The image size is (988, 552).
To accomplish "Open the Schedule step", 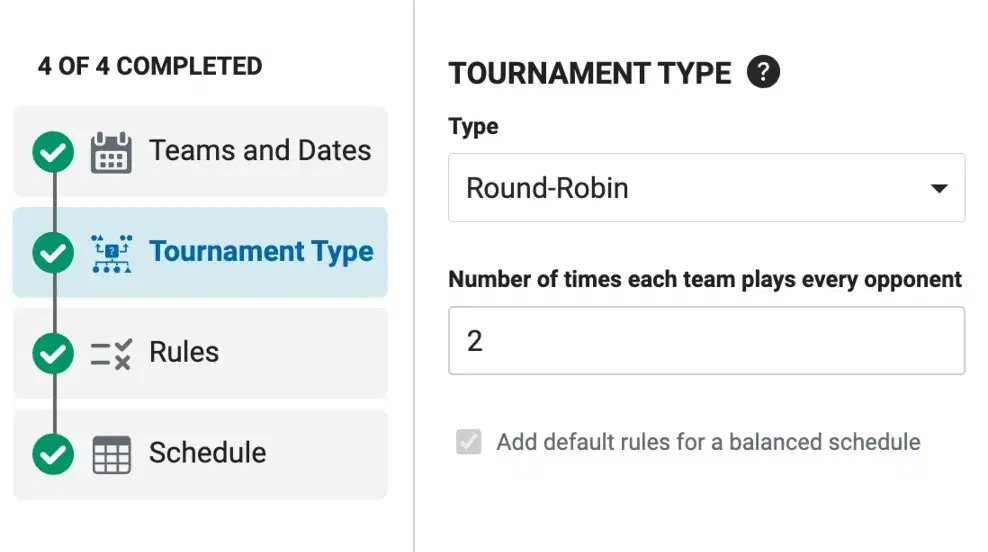I will [x=200, y=454].
